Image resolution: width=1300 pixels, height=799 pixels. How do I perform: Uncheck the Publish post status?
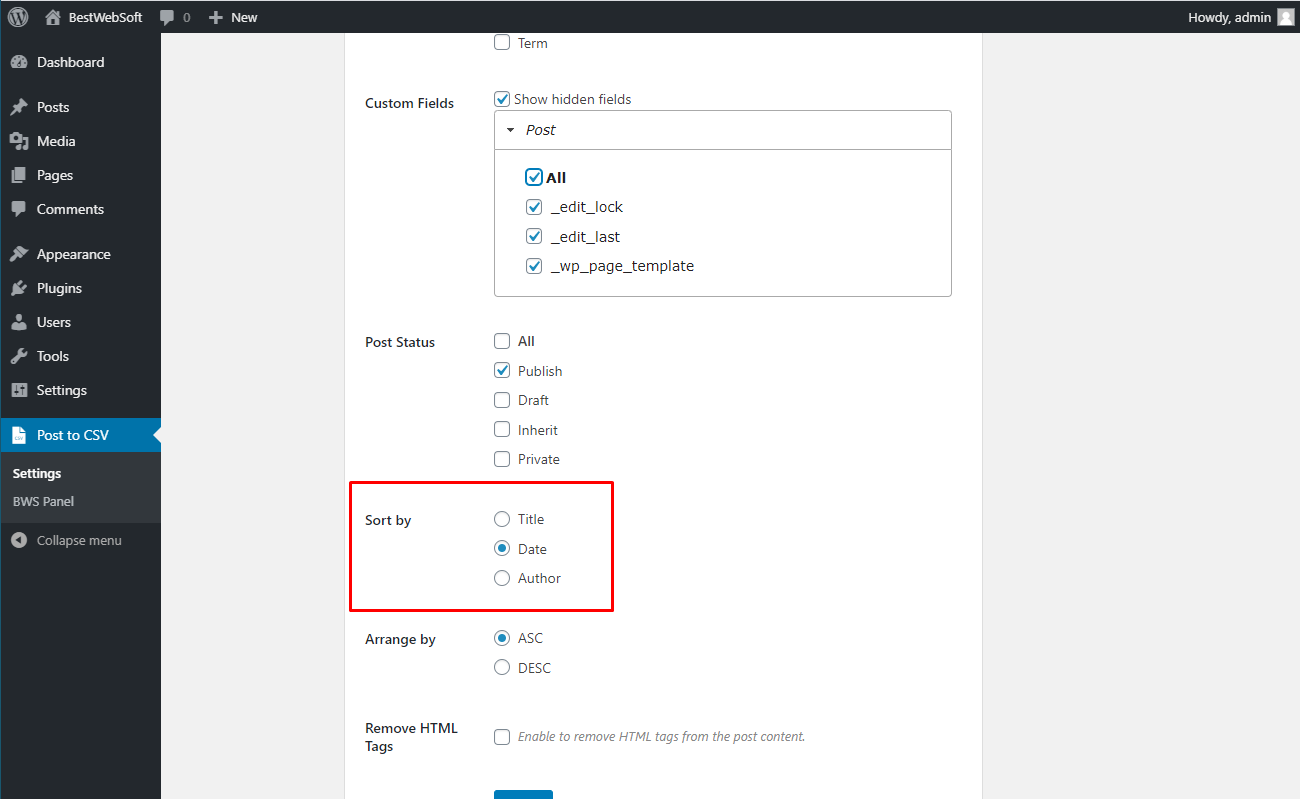(502, 370)
